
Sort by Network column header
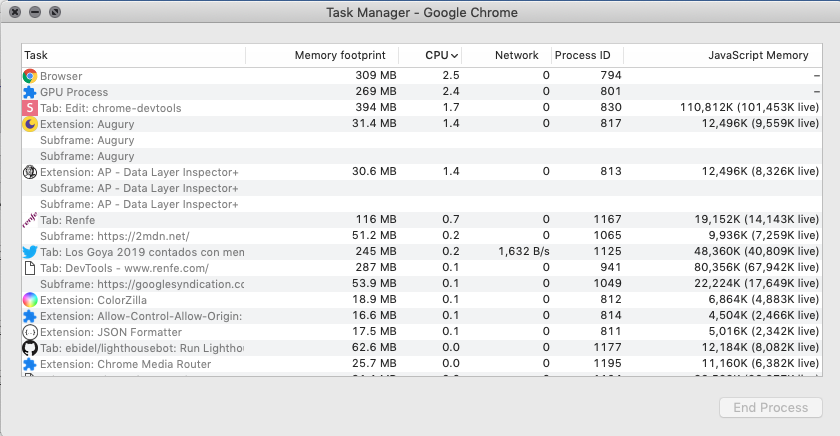click(507, 55)
